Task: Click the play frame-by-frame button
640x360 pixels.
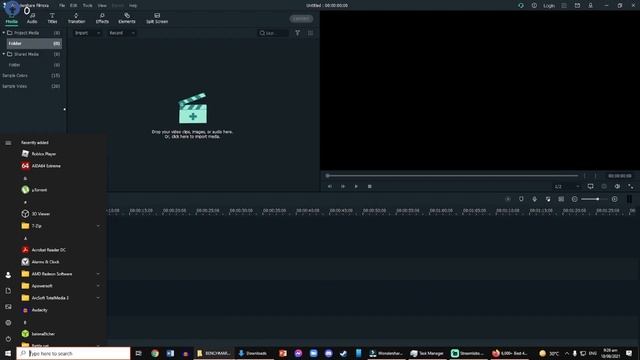Action: click(x=343, y=187)
